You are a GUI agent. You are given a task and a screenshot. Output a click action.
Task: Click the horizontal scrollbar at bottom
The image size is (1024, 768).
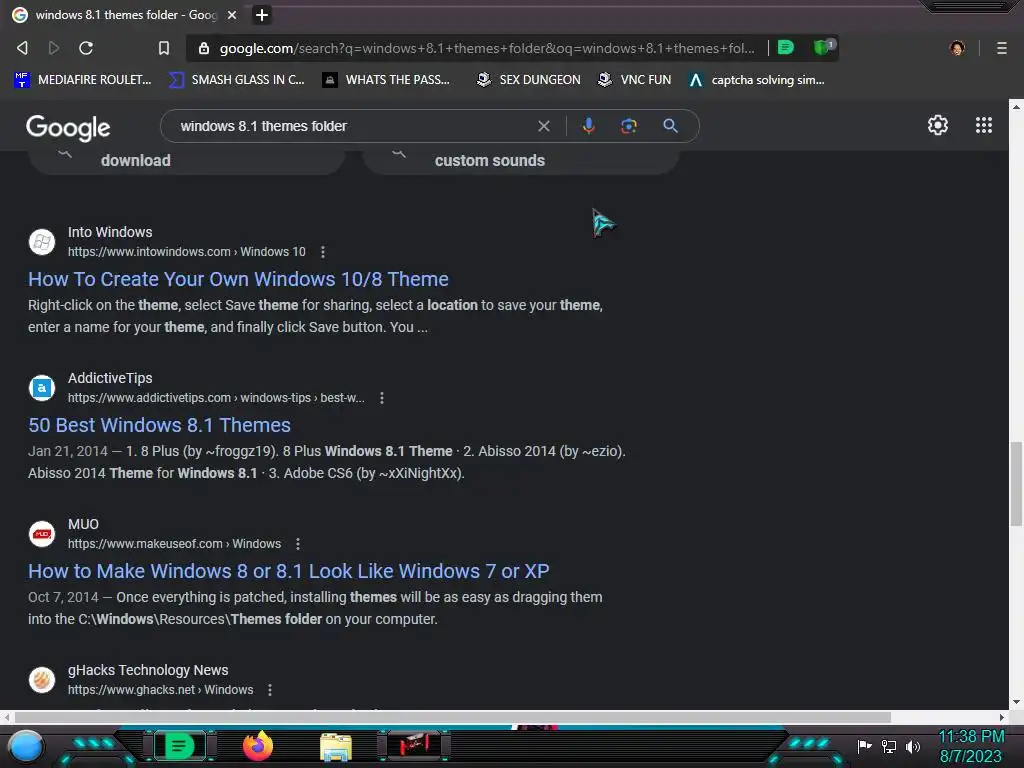tap(453, 717)
